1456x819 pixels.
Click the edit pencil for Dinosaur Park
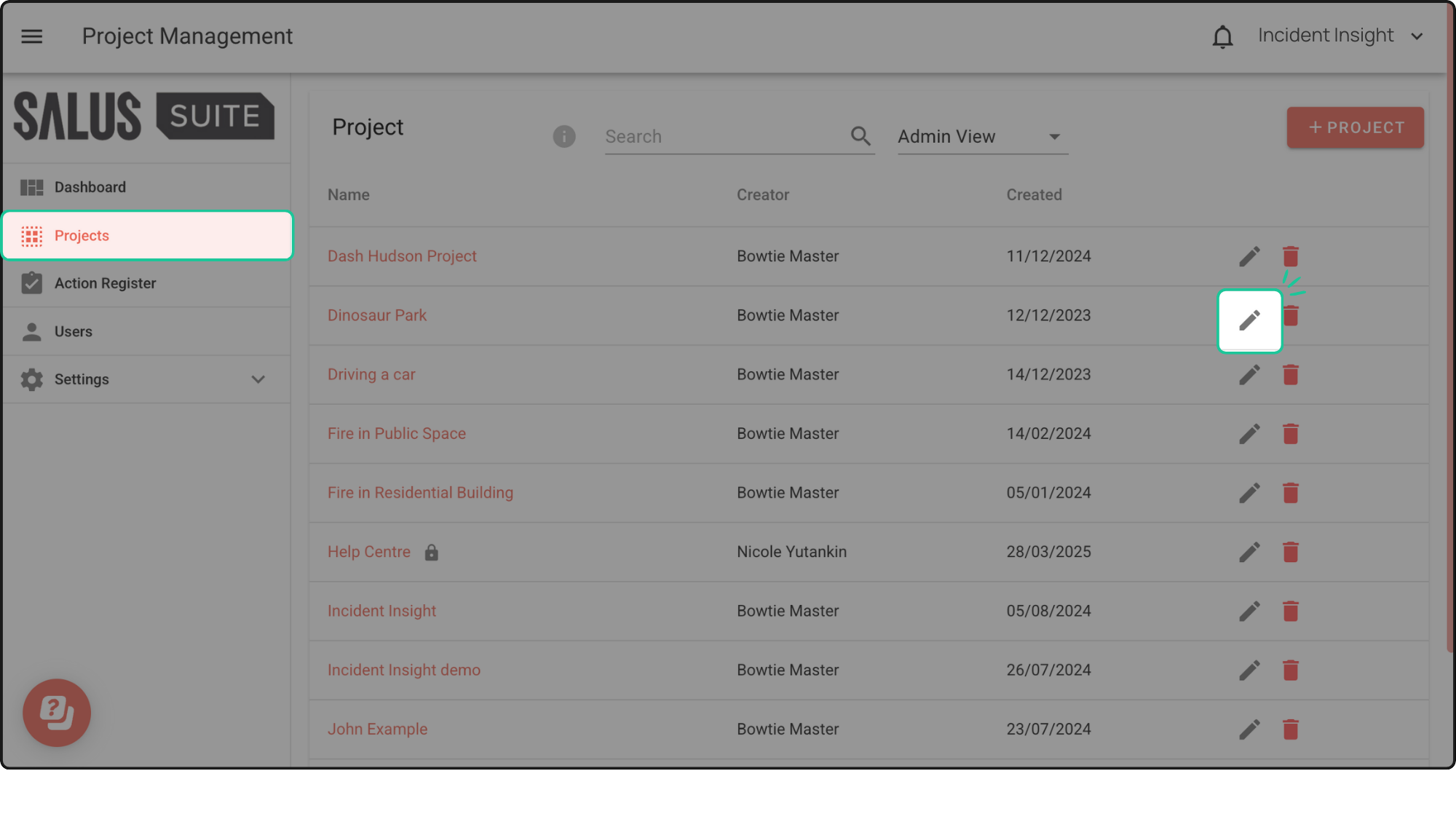(1249, 320)
